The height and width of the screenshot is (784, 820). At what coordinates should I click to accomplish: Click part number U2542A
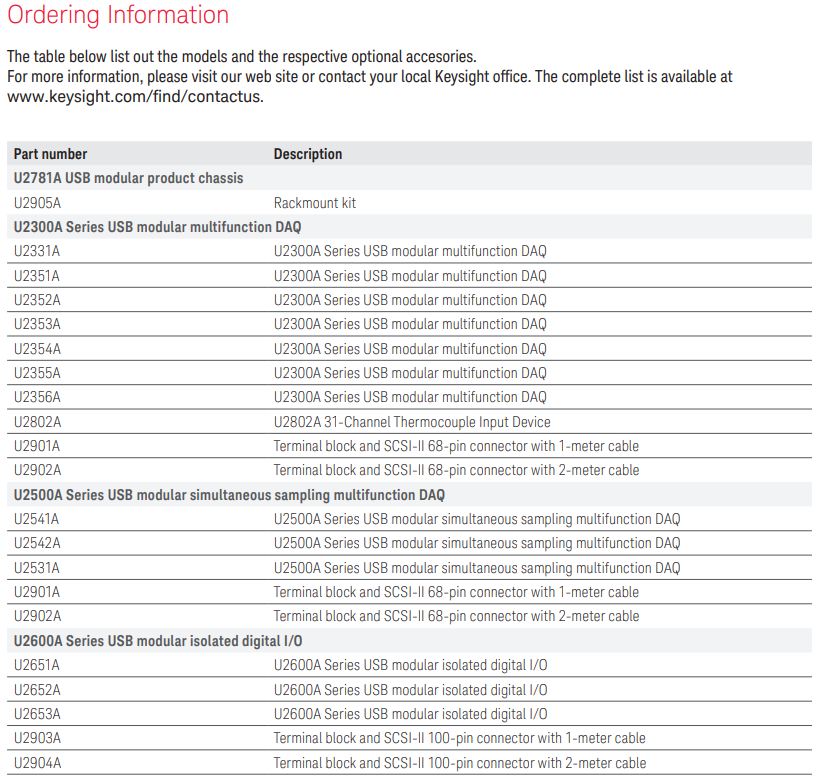[x=37, y=543]
